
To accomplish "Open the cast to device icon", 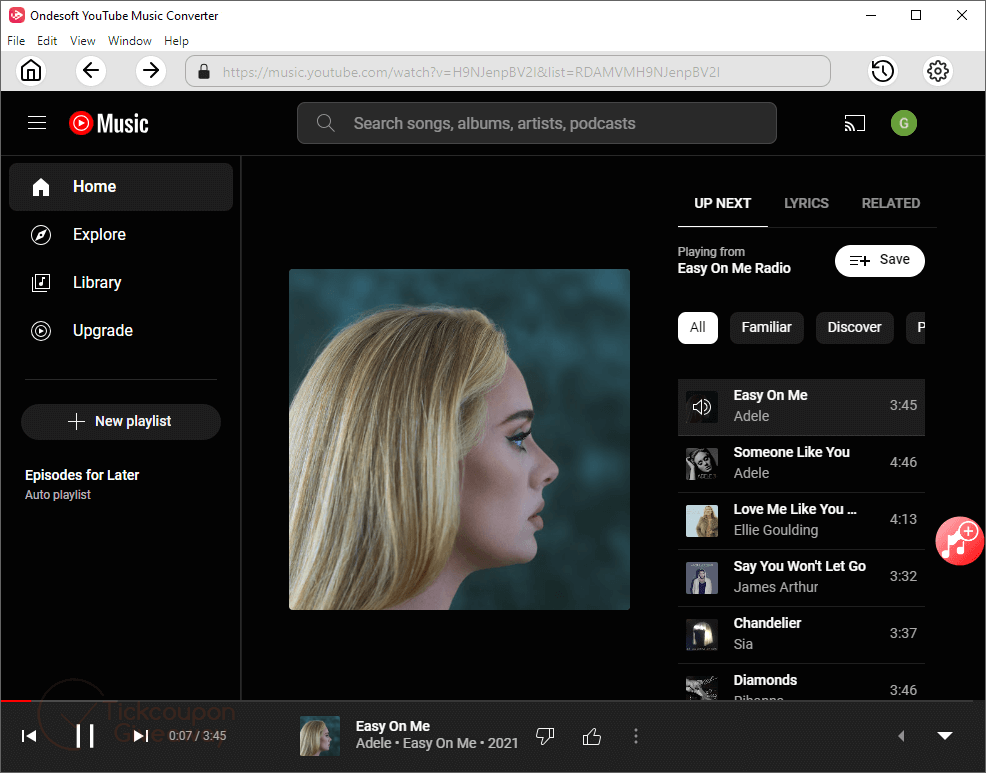I will point(855,123).
